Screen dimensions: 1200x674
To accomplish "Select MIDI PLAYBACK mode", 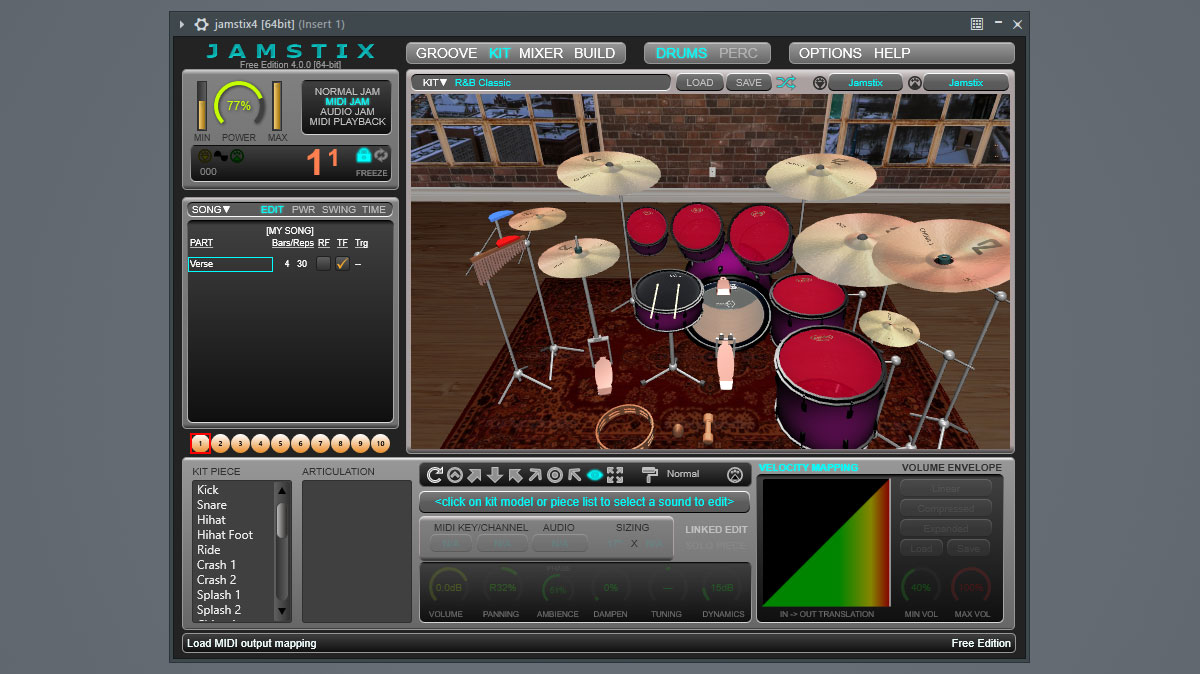I will (x=347, y=121).
